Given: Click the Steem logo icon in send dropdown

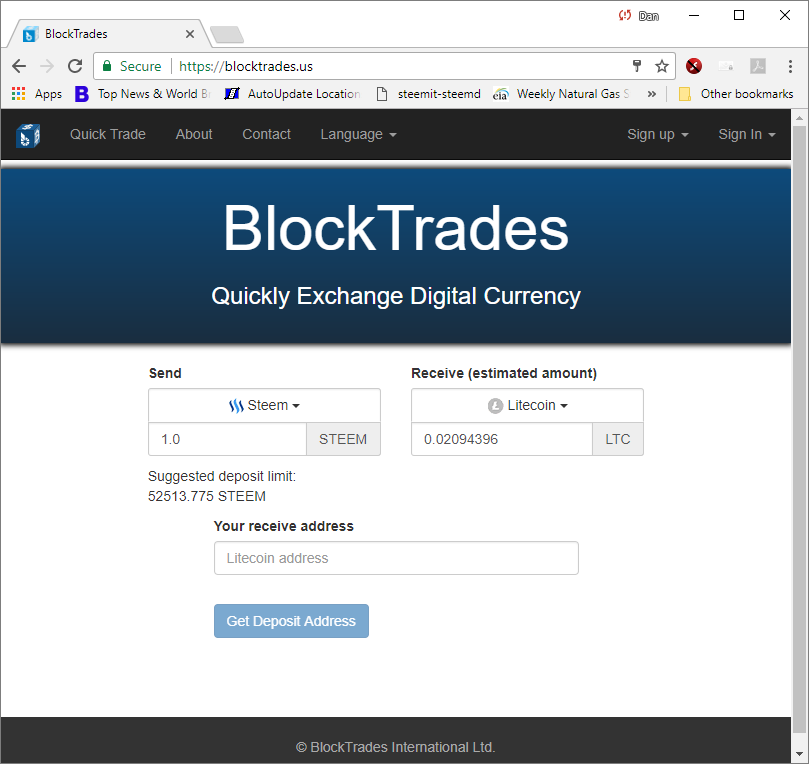Looking at the screenshot, I should coord(236,406).
